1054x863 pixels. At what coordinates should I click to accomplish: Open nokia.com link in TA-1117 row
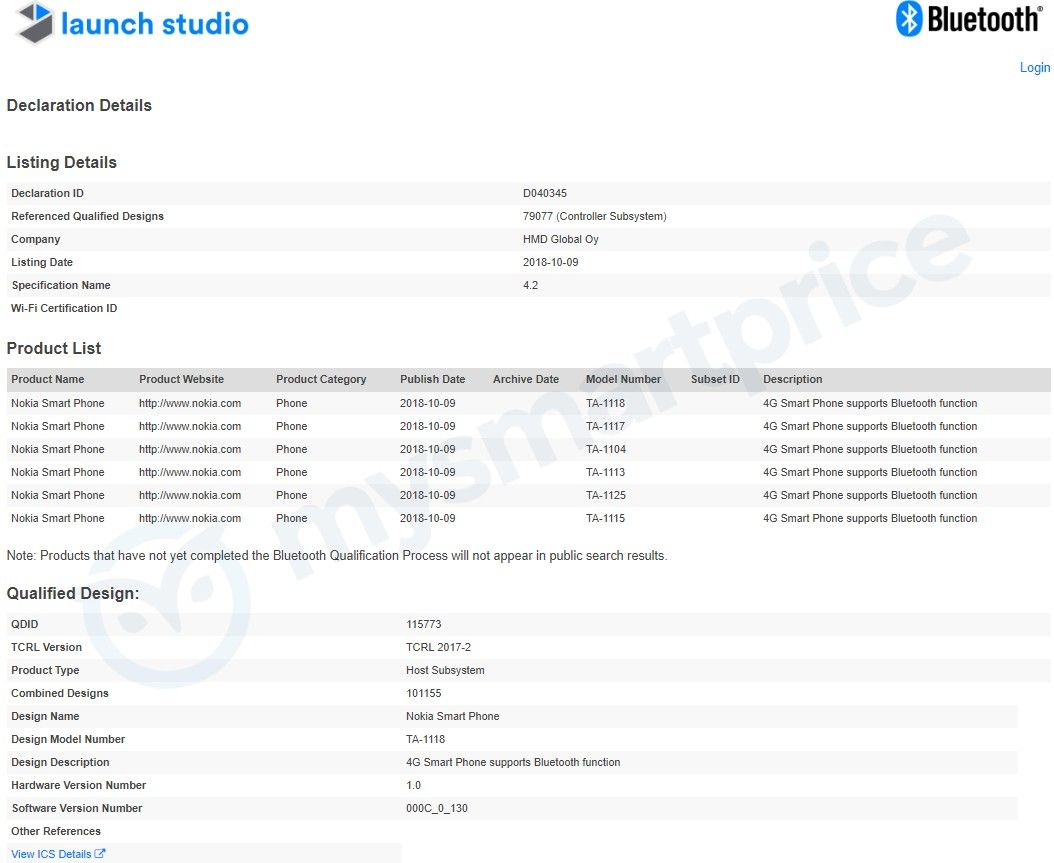pyautogui.click(x=190, y=426)
